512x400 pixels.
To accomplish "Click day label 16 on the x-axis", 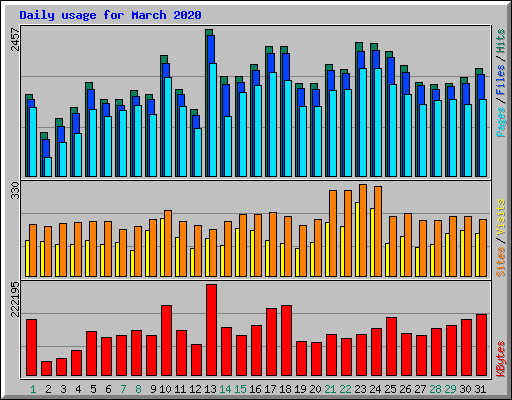I will 255,389.
